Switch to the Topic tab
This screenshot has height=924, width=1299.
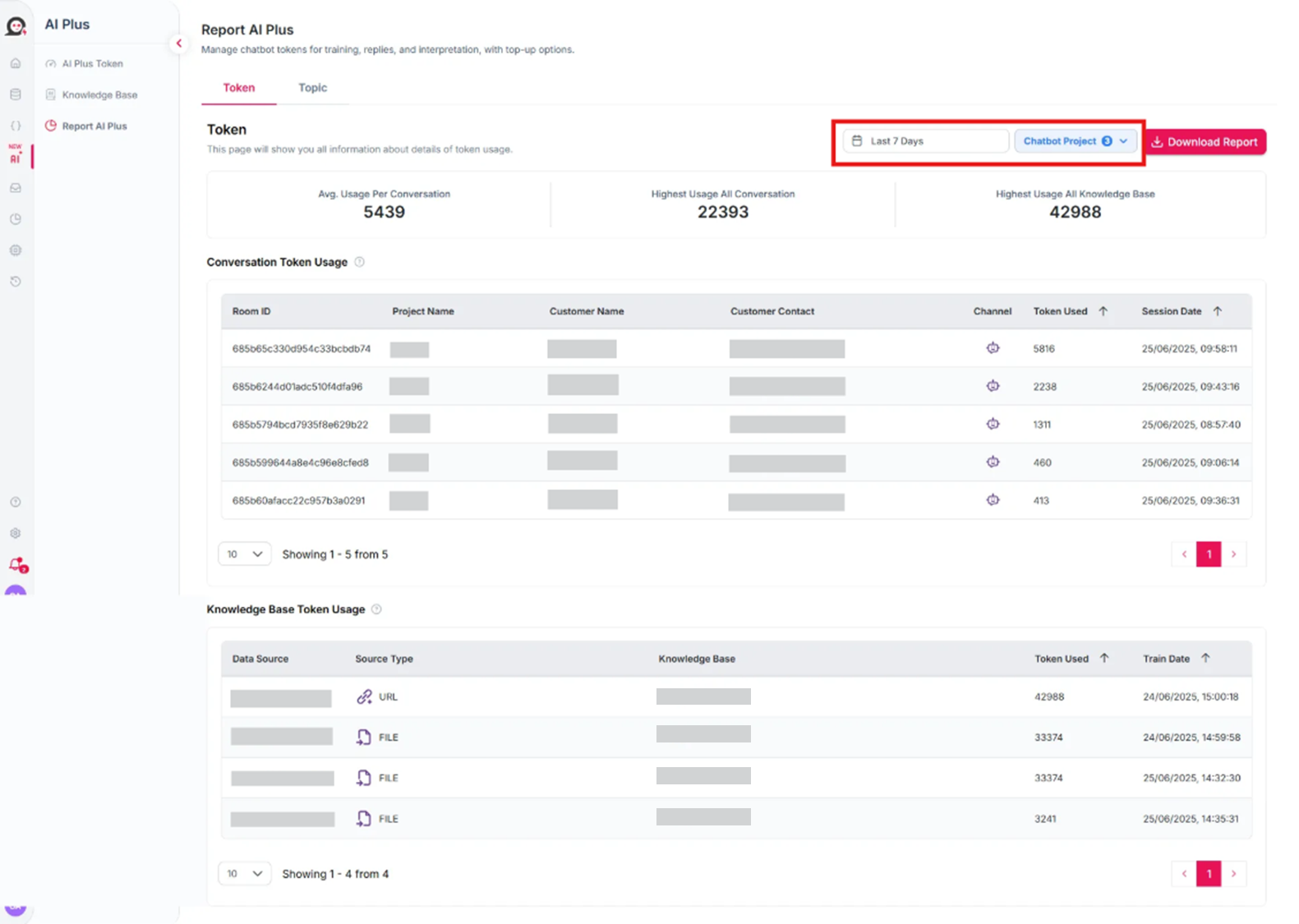point(312,88)
